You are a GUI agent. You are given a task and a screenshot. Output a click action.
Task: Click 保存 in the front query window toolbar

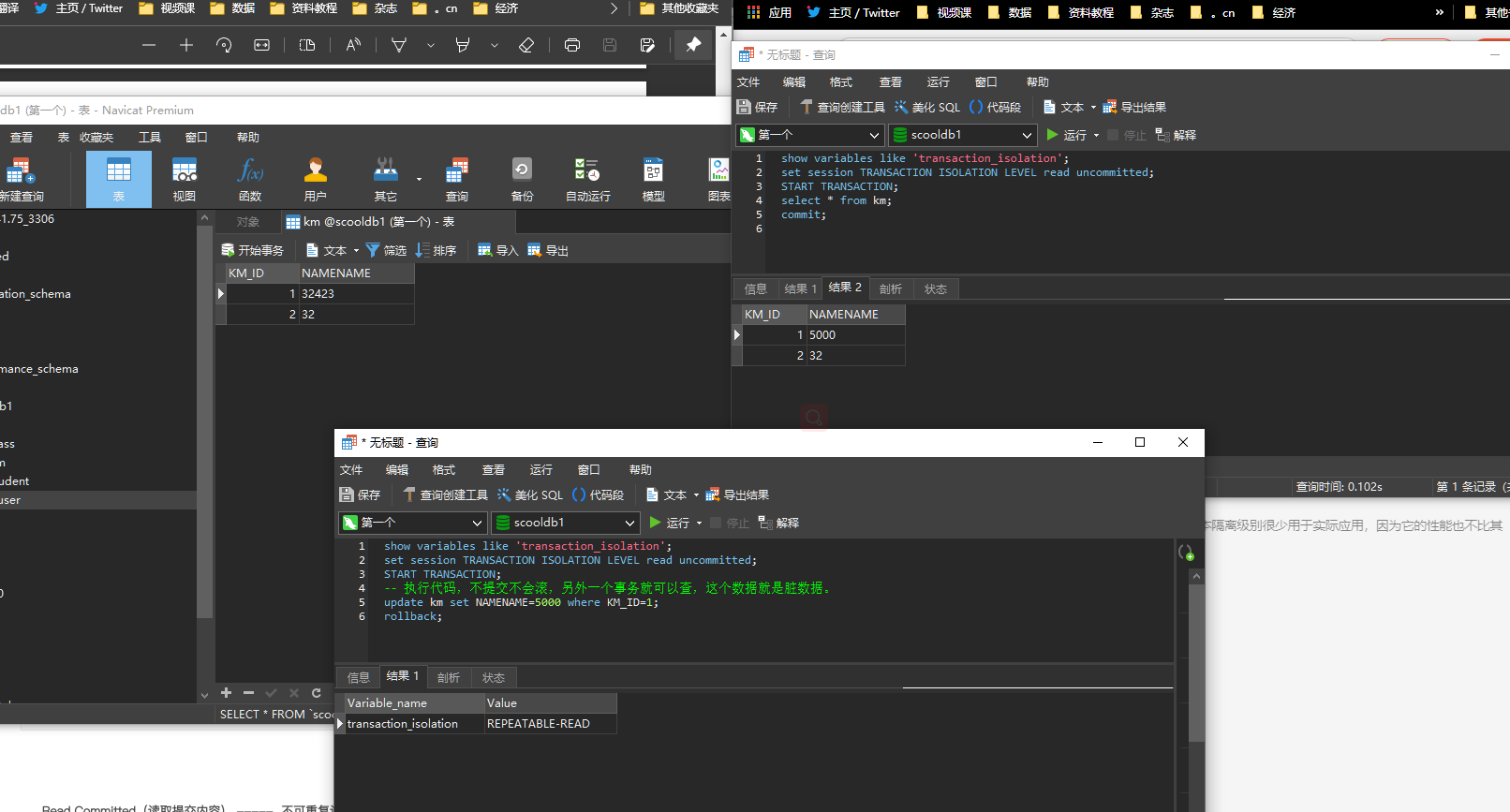tap(360, 495)
